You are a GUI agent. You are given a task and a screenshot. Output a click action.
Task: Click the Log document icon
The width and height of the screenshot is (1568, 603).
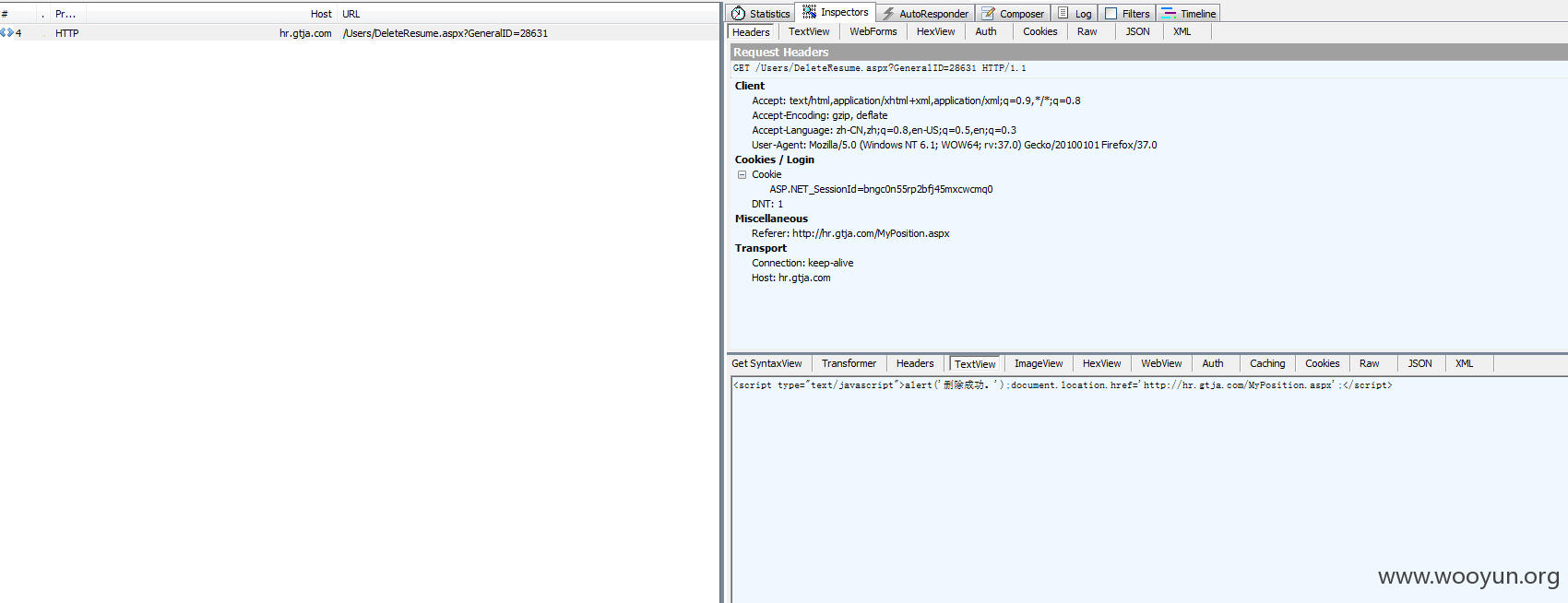tap(1063, 13)
